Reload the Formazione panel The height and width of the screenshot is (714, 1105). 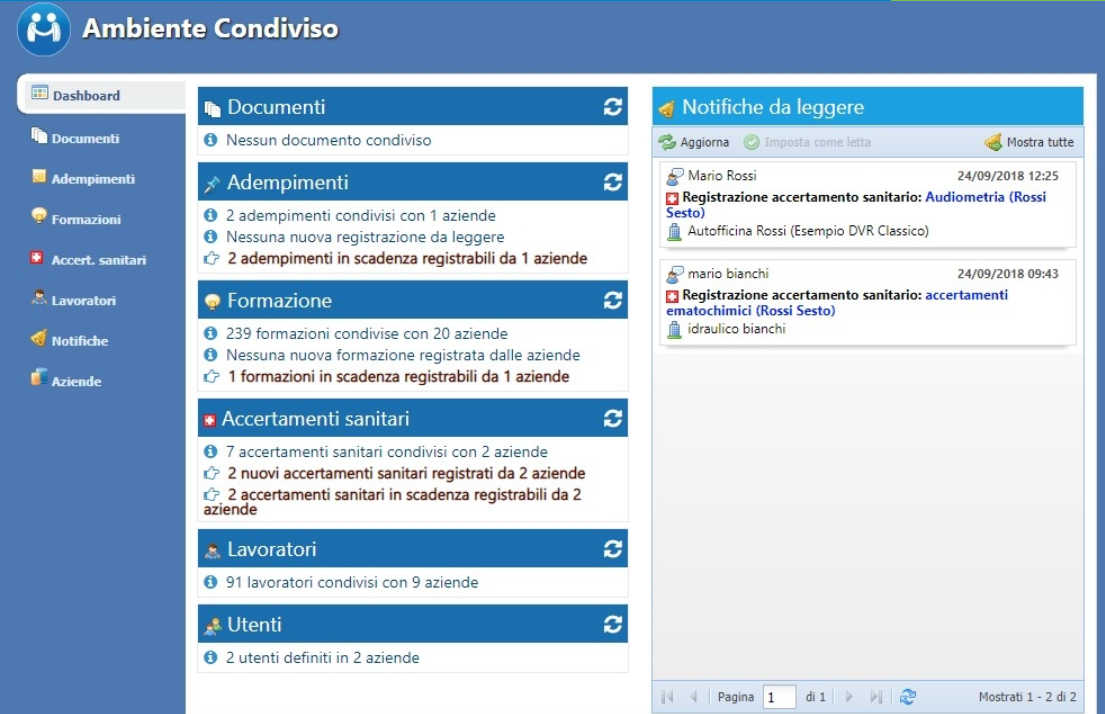point(613,300)
